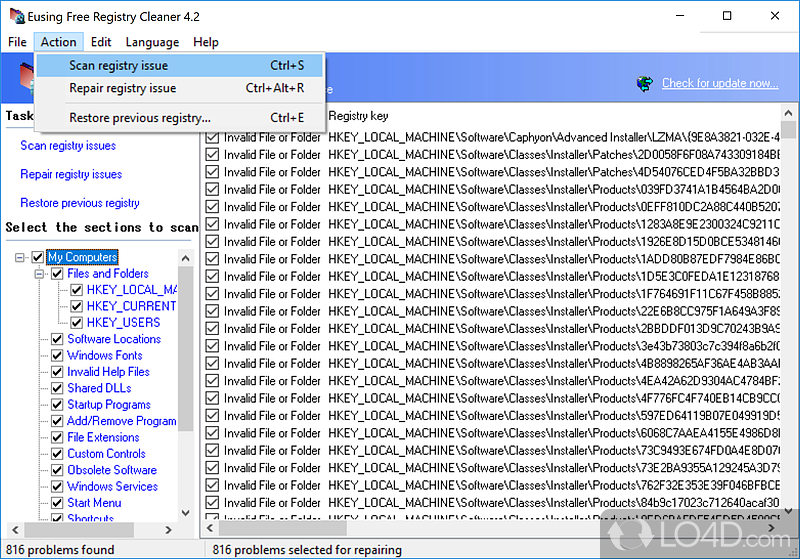The image size is (800, 559).
Task: Select Restore previous registry menu entry
Action: 139,117
